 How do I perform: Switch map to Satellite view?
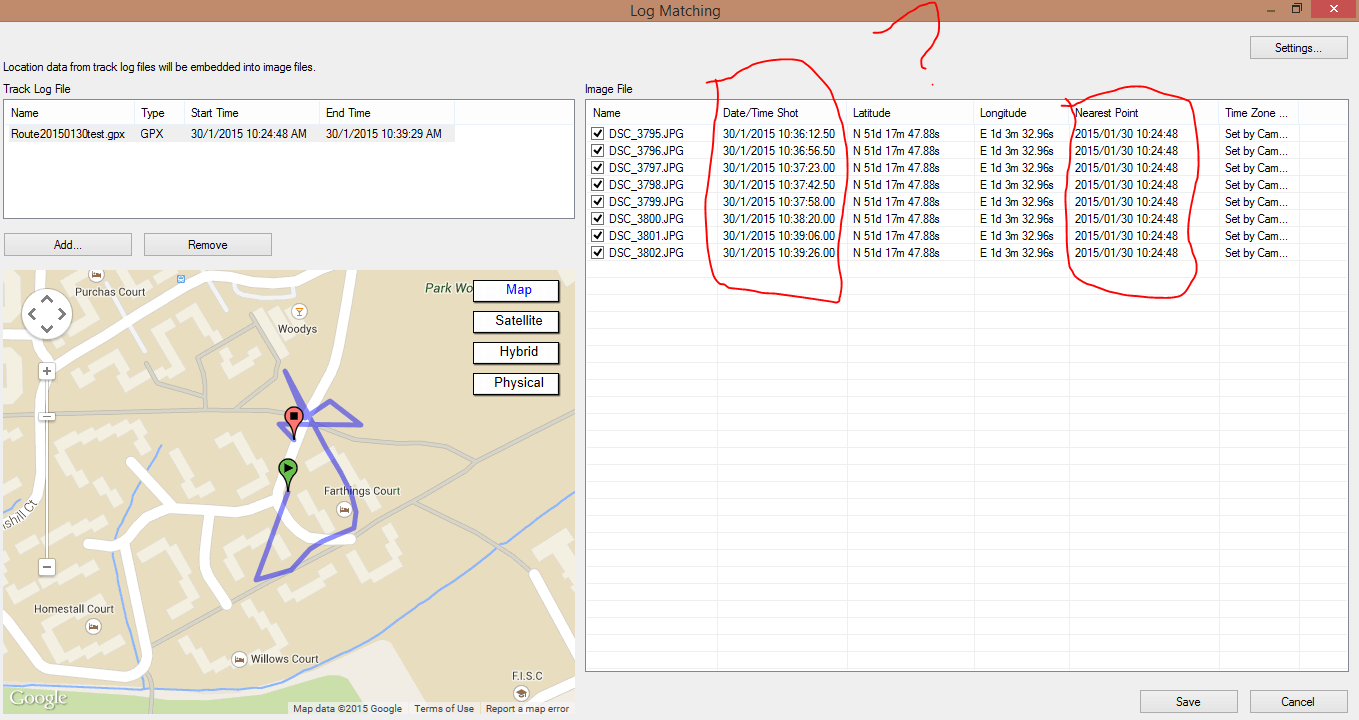point(516,321)
